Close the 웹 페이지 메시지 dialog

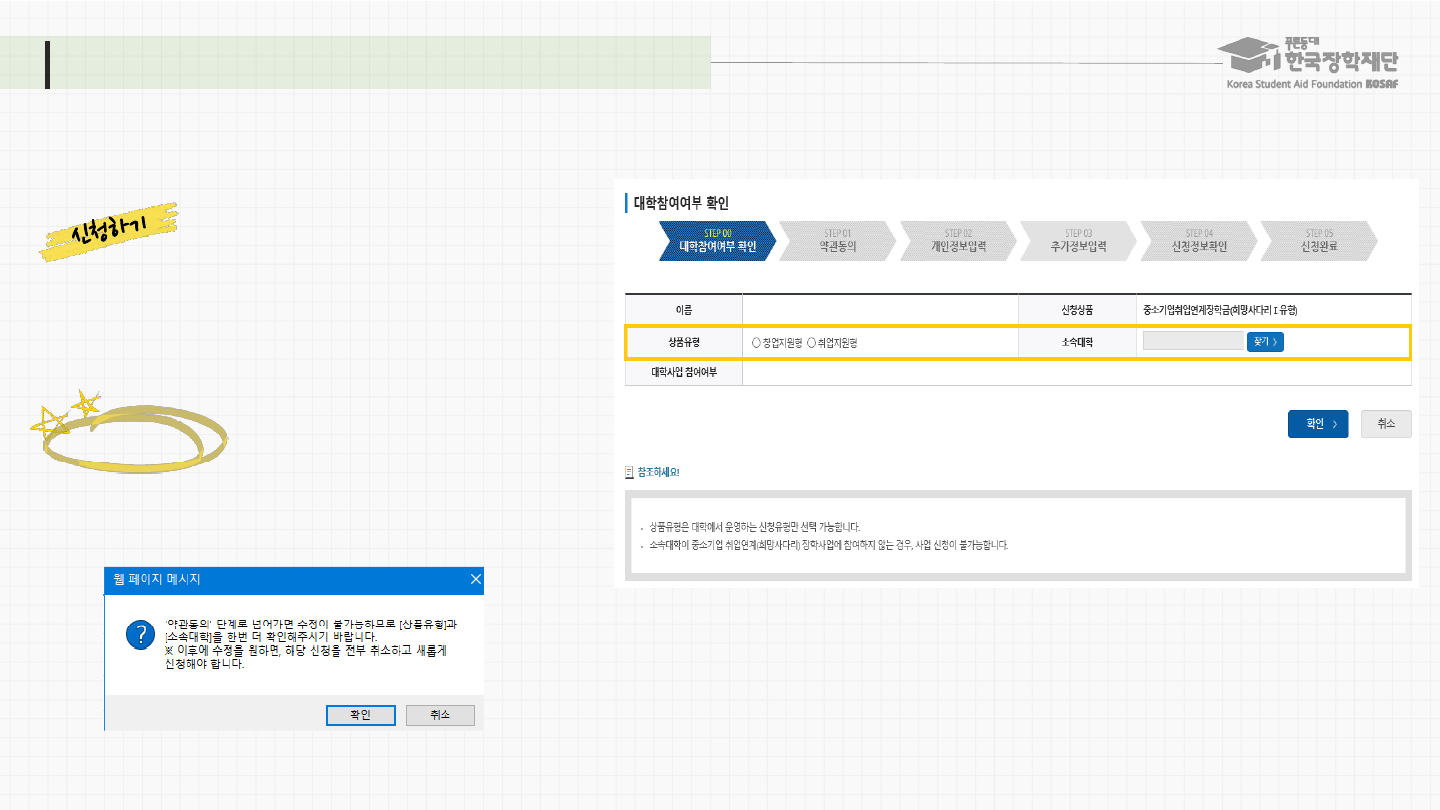click(476, 580)
